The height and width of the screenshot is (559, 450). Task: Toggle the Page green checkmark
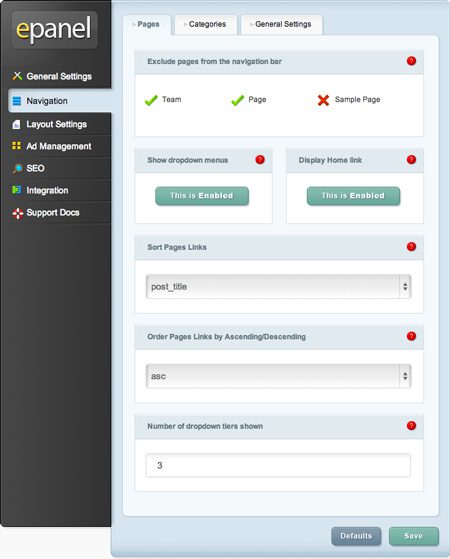pyautogui.click(x=237, y=101)
